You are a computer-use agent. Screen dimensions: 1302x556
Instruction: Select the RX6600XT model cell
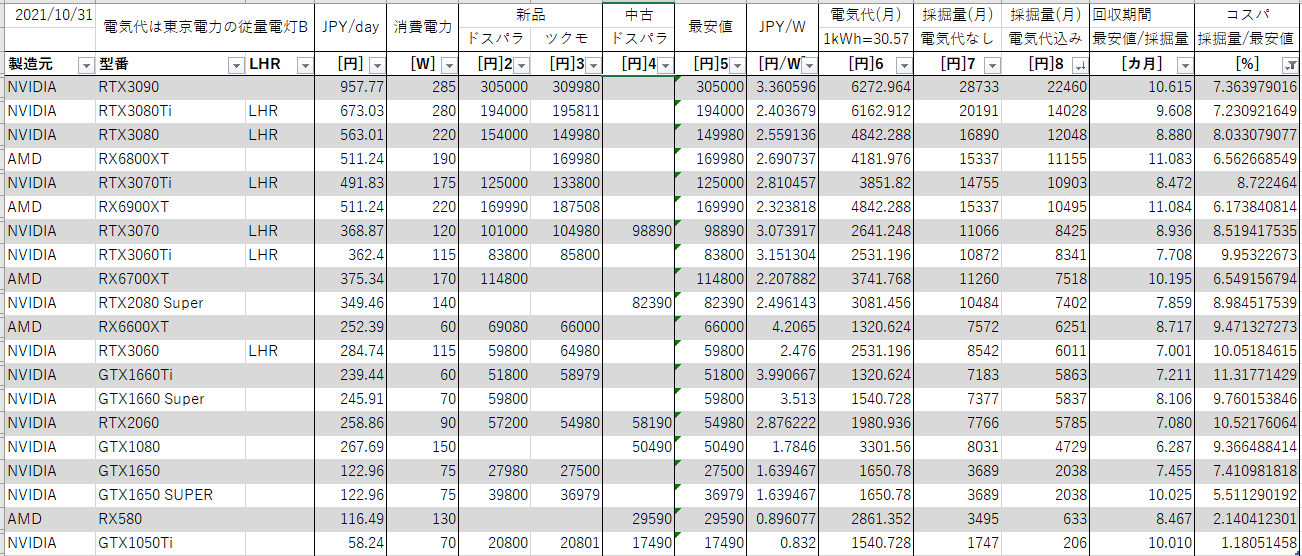pos(170,327)
